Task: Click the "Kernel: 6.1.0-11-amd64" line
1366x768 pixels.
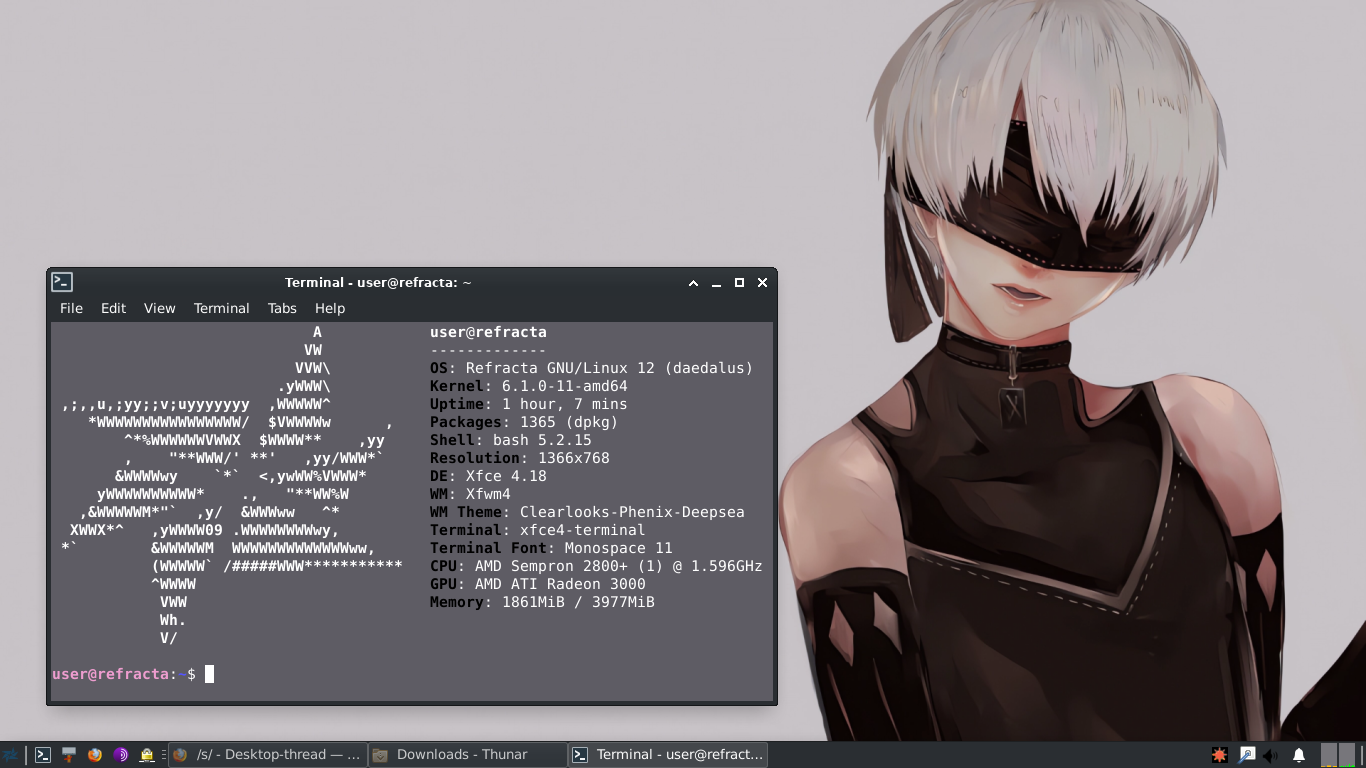Action: 529,386
